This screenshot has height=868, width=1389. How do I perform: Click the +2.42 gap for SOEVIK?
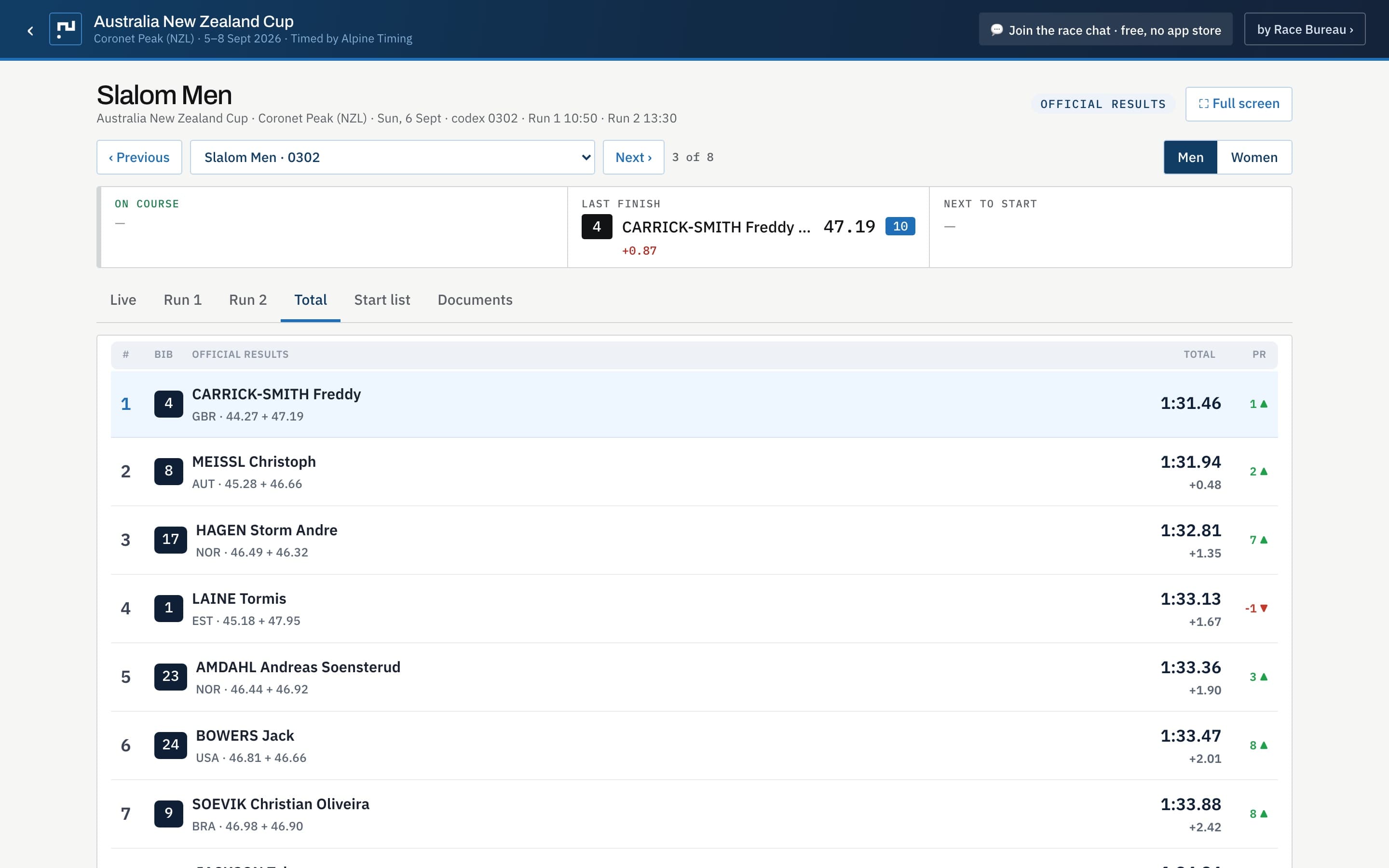[x=1205, y=827]
